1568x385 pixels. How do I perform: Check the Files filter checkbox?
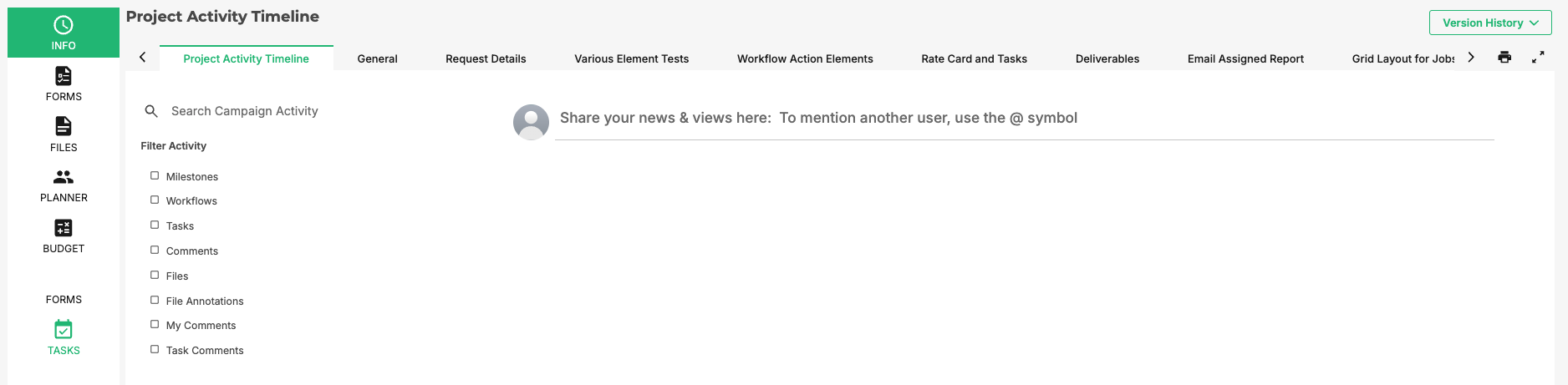click(x=155, y=275)
